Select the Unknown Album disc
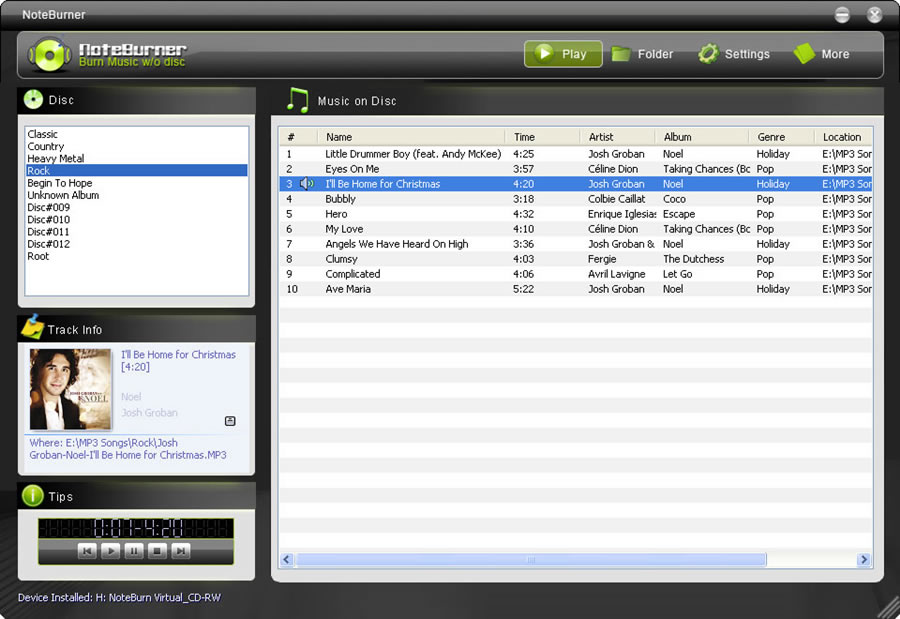Image resolution: width=900 pixels, height=619 pixels. point(137,195)
